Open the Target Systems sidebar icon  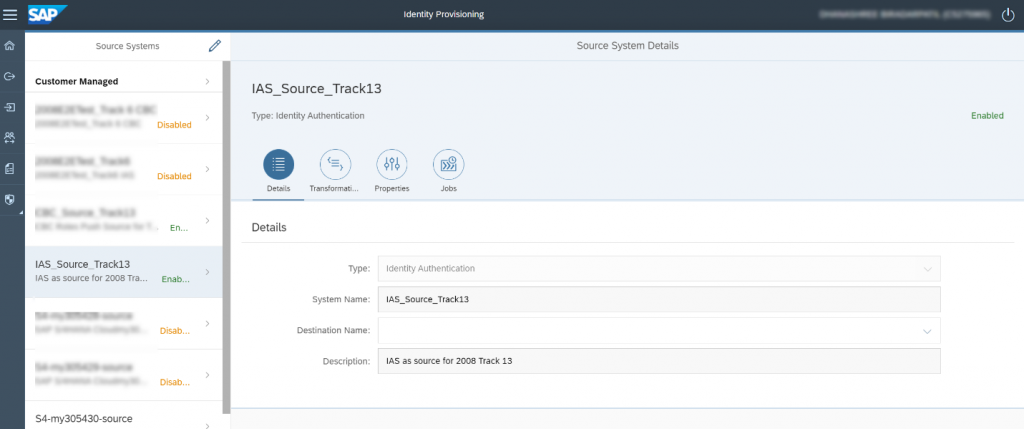10,107
